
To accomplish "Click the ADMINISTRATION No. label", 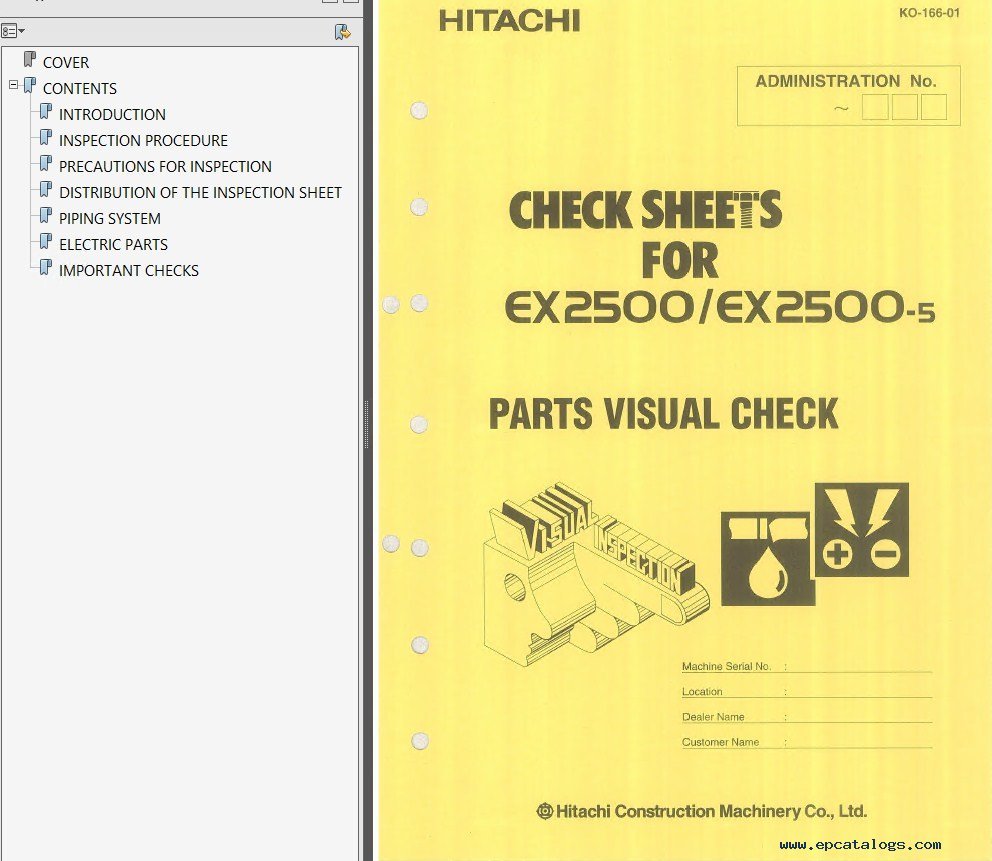I will [x=846, y=81].
